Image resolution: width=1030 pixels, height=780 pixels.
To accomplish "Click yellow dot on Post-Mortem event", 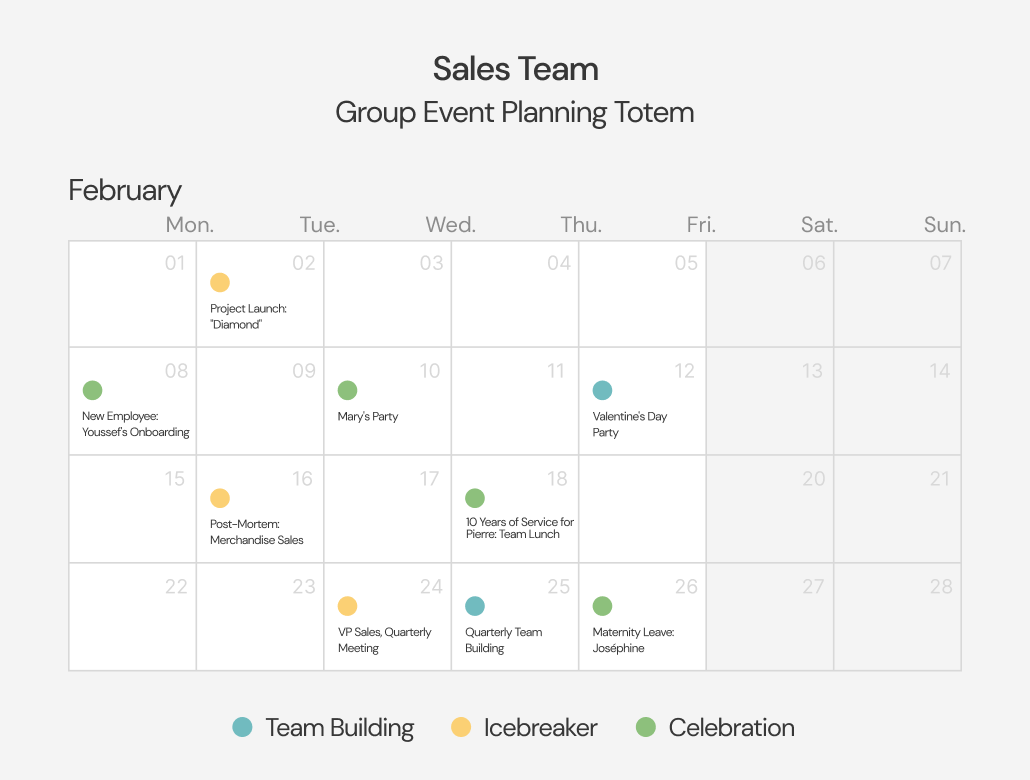I will [x=220, y=498].
